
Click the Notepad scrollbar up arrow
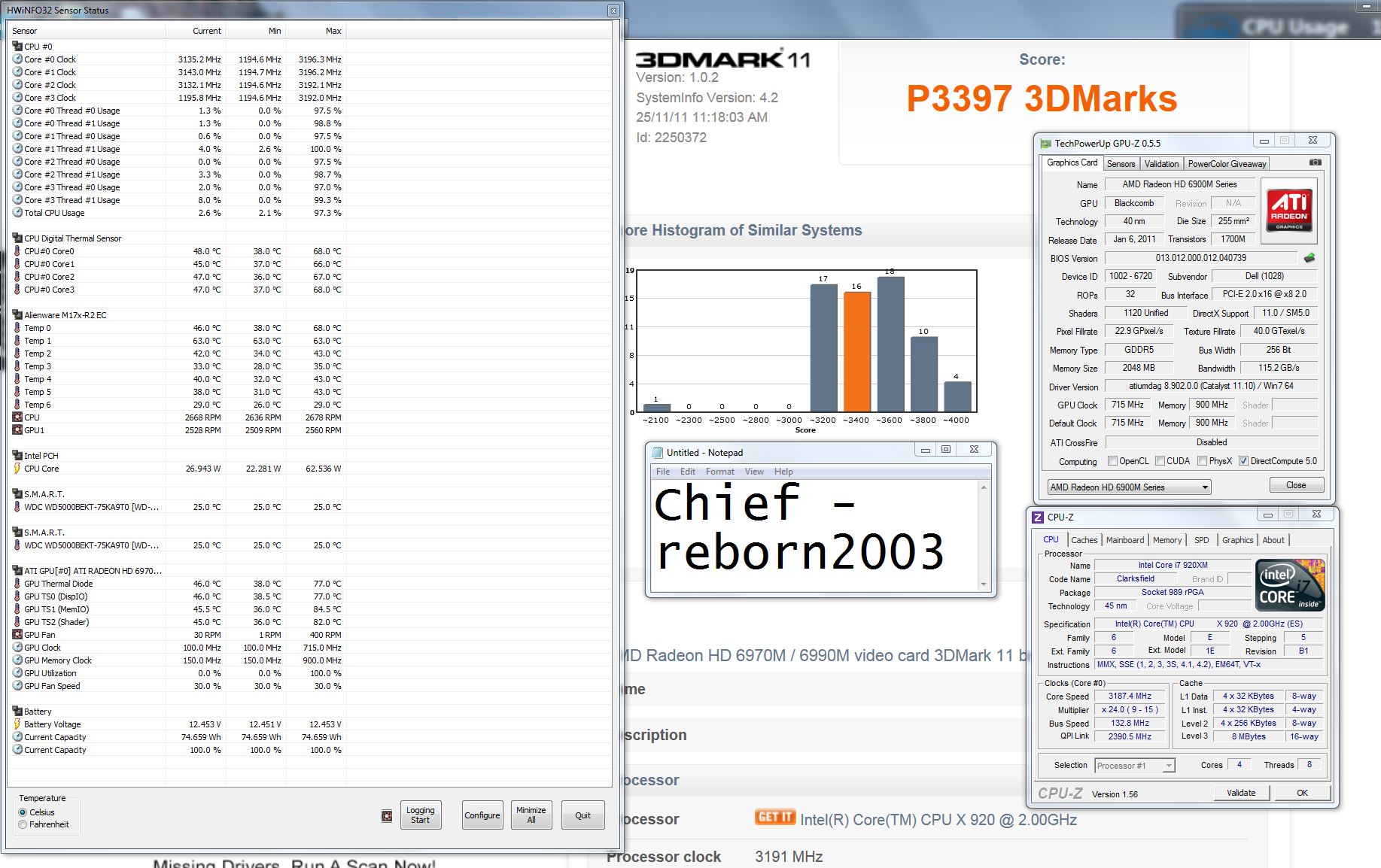click(983, 487)
